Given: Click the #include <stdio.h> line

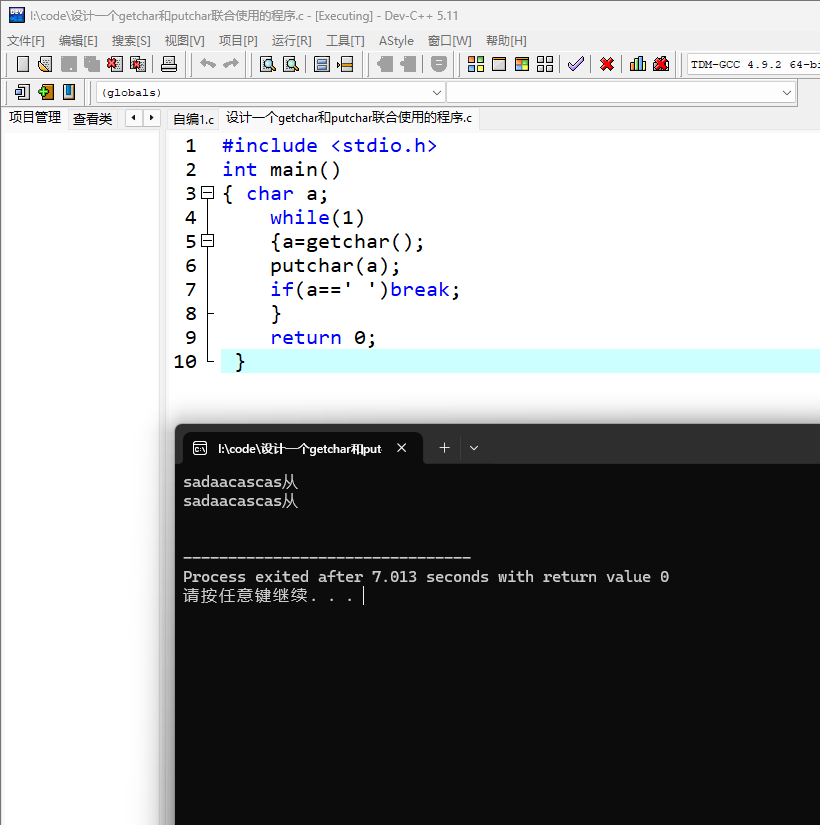Looking at the screenshot, I should tap(329, 146).
